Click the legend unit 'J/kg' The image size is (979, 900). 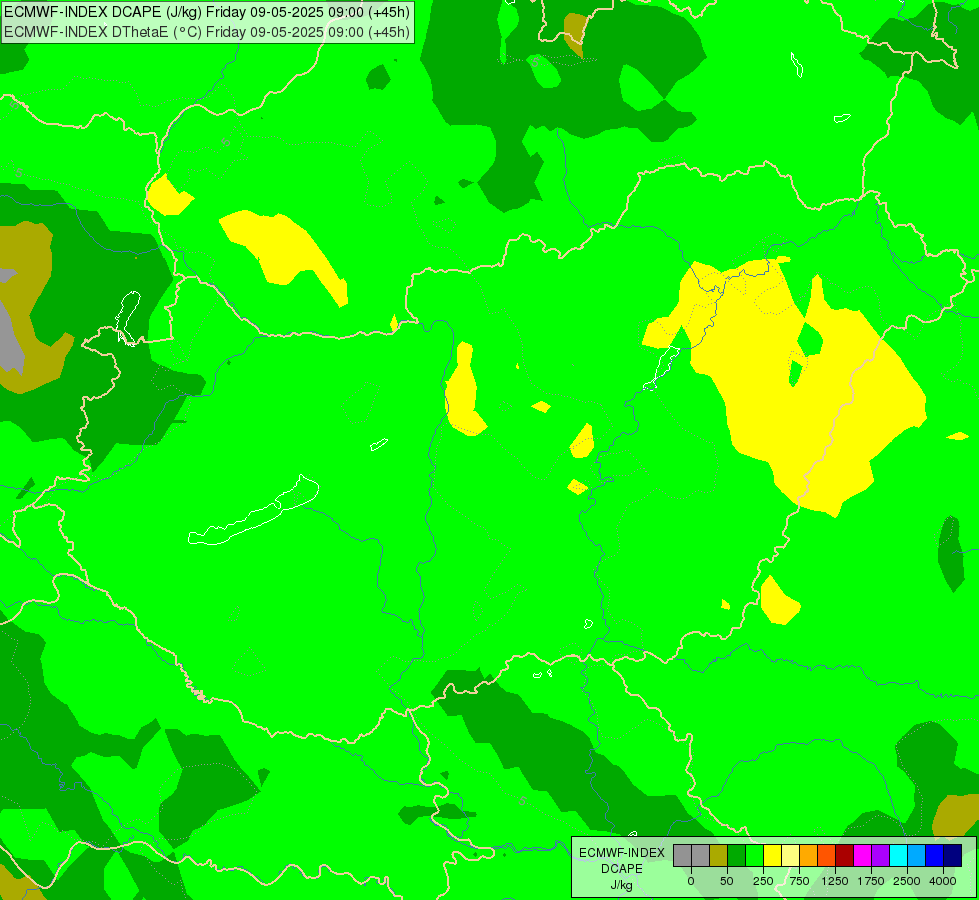pos(621,886)
